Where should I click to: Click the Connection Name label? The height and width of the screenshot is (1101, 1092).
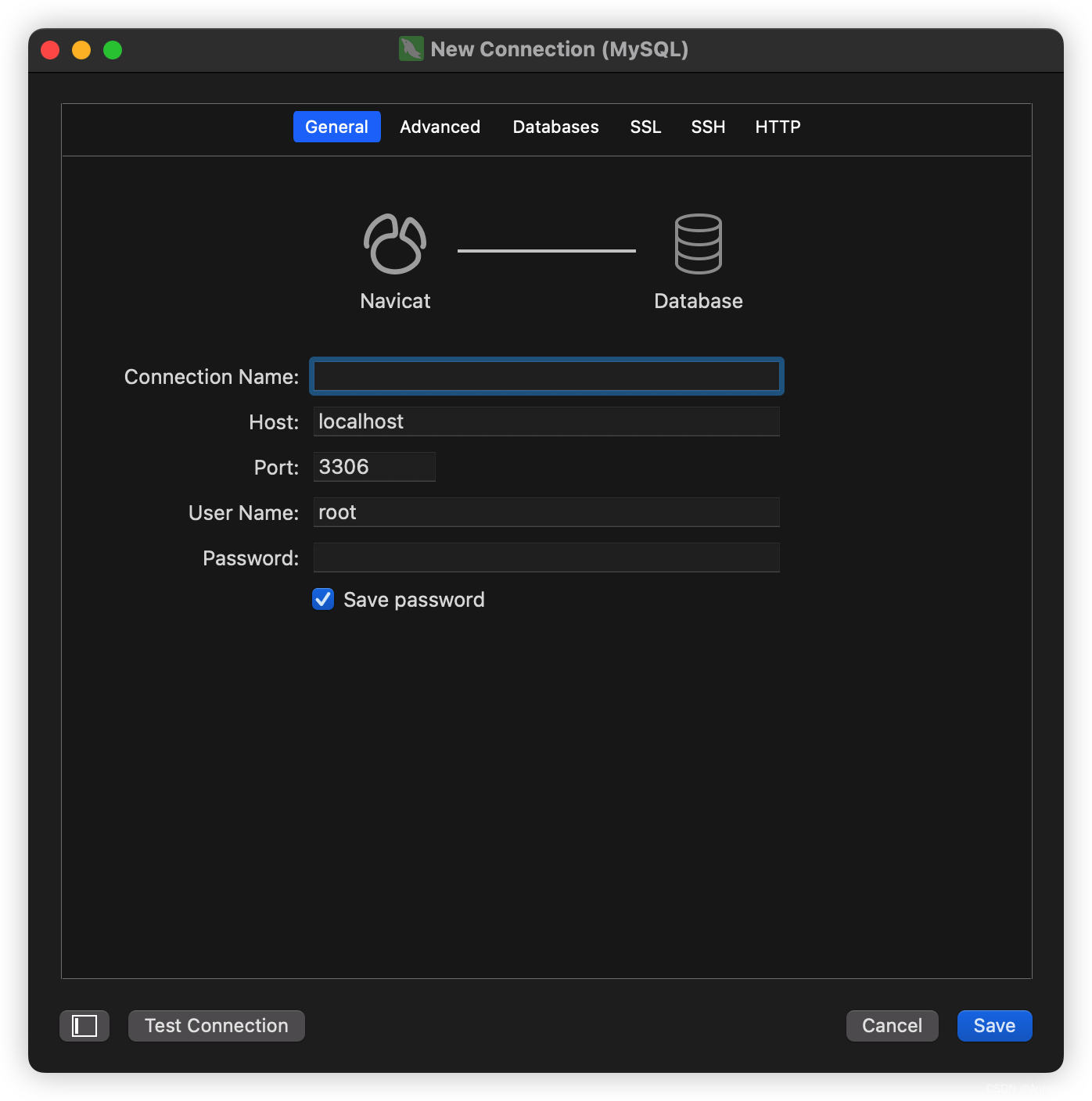tap(211, 377)
